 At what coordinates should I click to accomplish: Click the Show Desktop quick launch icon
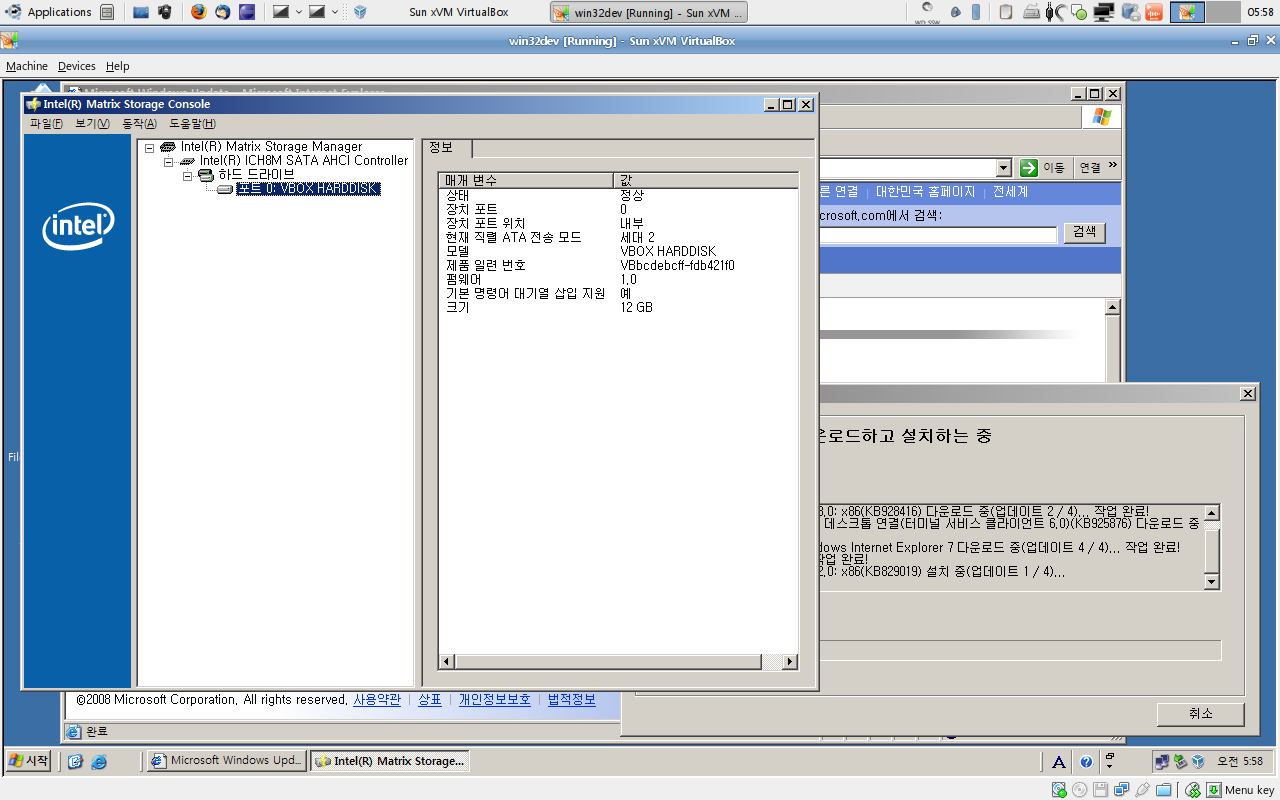coord(76,762)
